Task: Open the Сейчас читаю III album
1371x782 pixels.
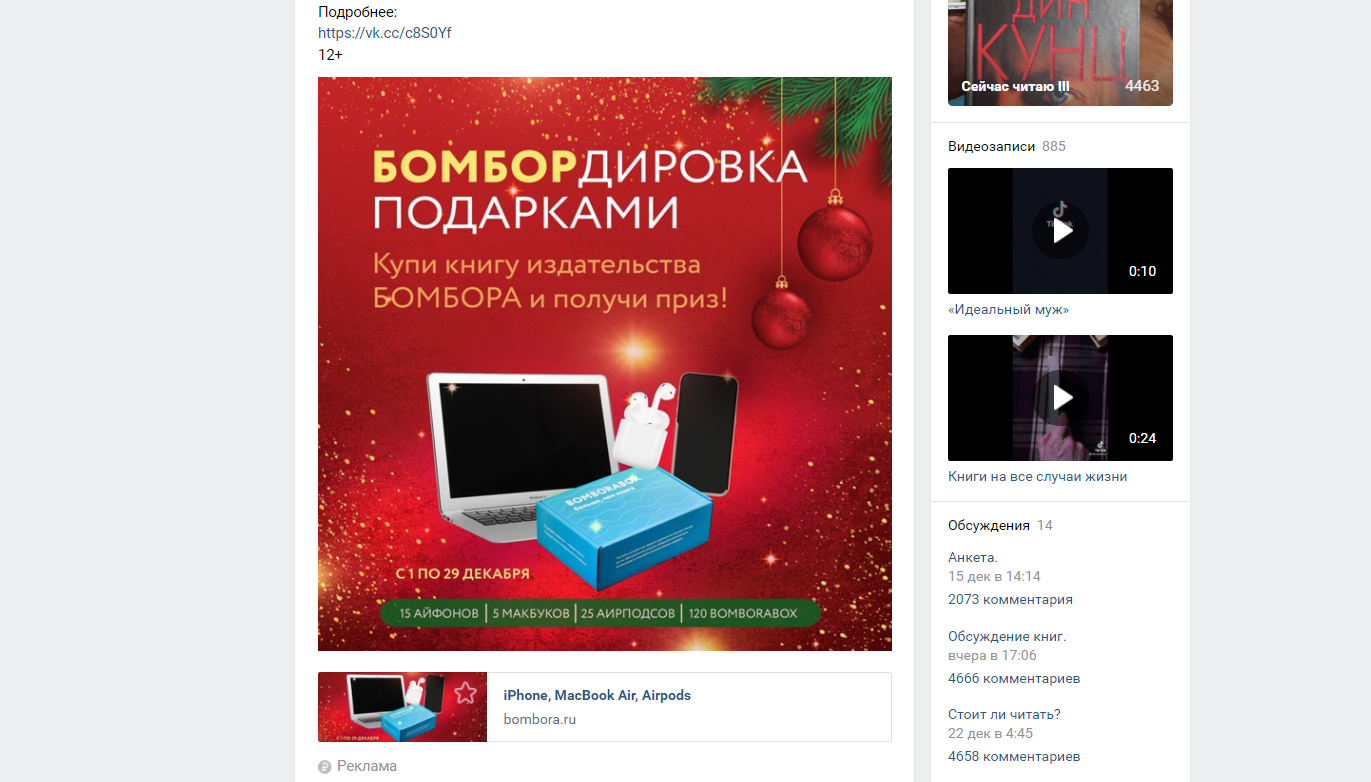Action: pos(1060,52)
